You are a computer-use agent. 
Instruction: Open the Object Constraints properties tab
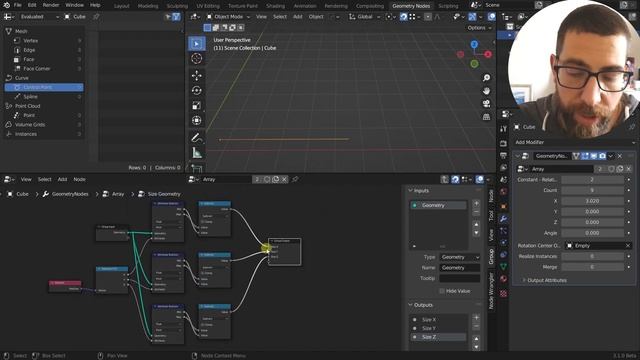(503, 255)
